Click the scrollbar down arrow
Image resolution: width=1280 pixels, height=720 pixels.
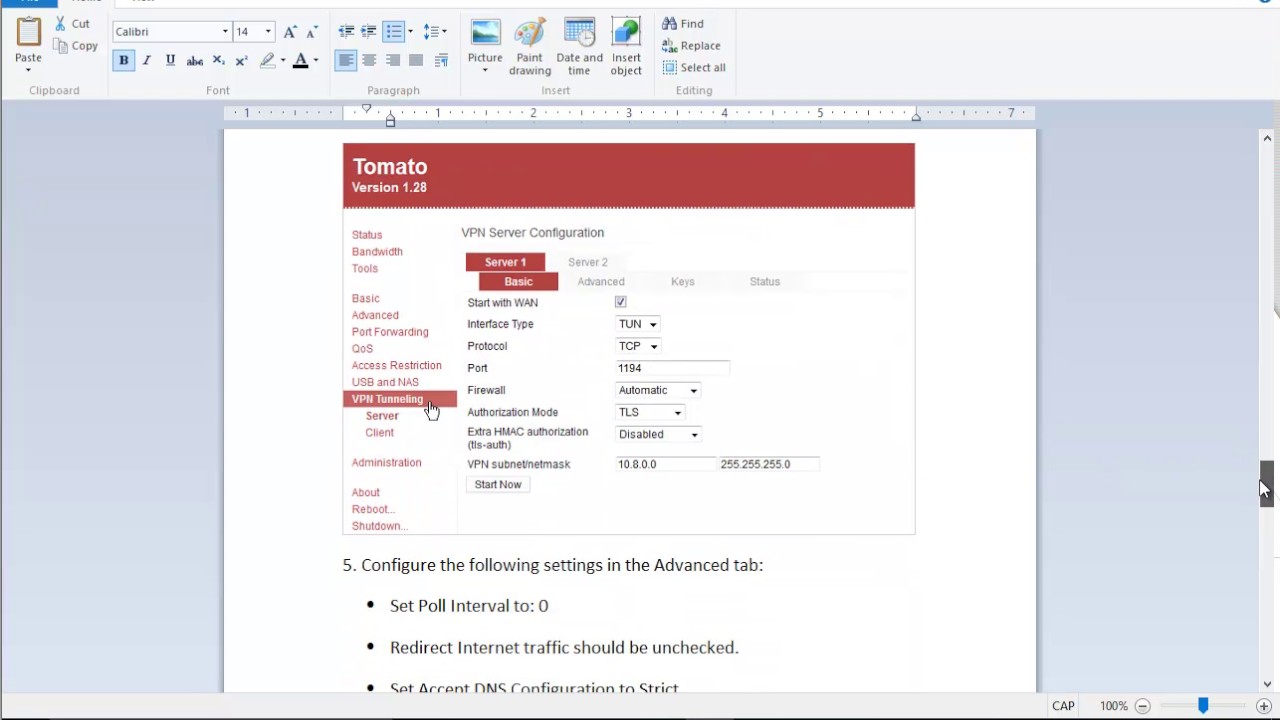[1267, 685]
